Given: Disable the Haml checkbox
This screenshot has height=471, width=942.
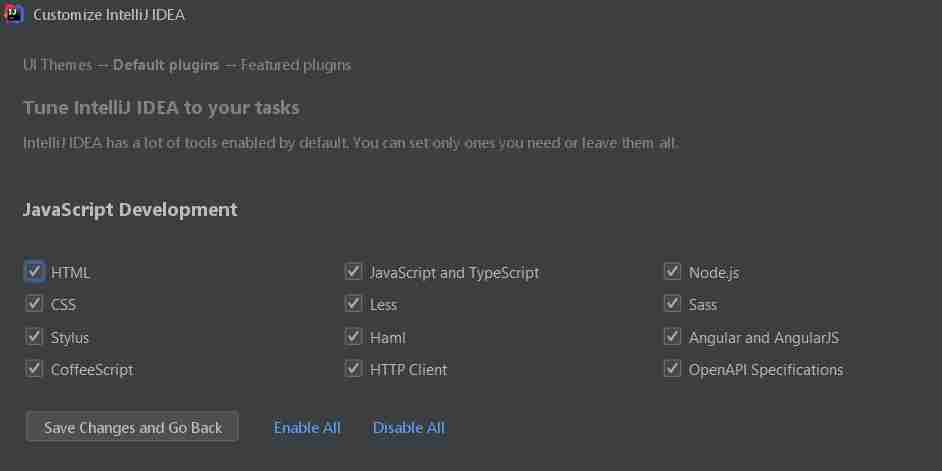Looking at the screenshot, I should [353, 336].
